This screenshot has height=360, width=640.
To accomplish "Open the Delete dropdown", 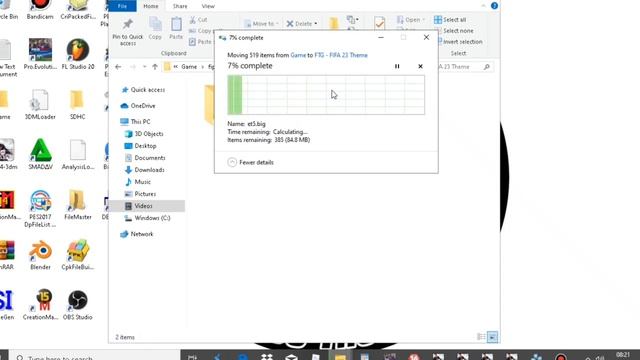I will click(x=302, y=24).
